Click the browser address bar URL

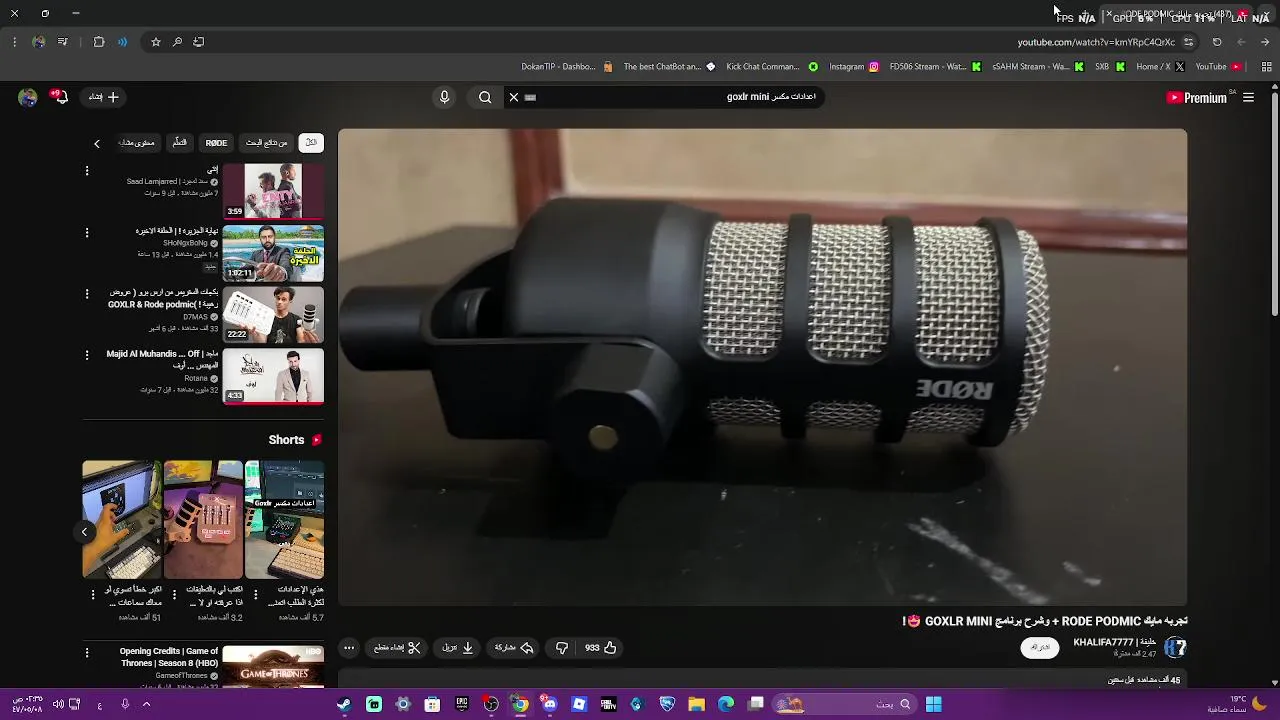click(x=1096, y=42)
